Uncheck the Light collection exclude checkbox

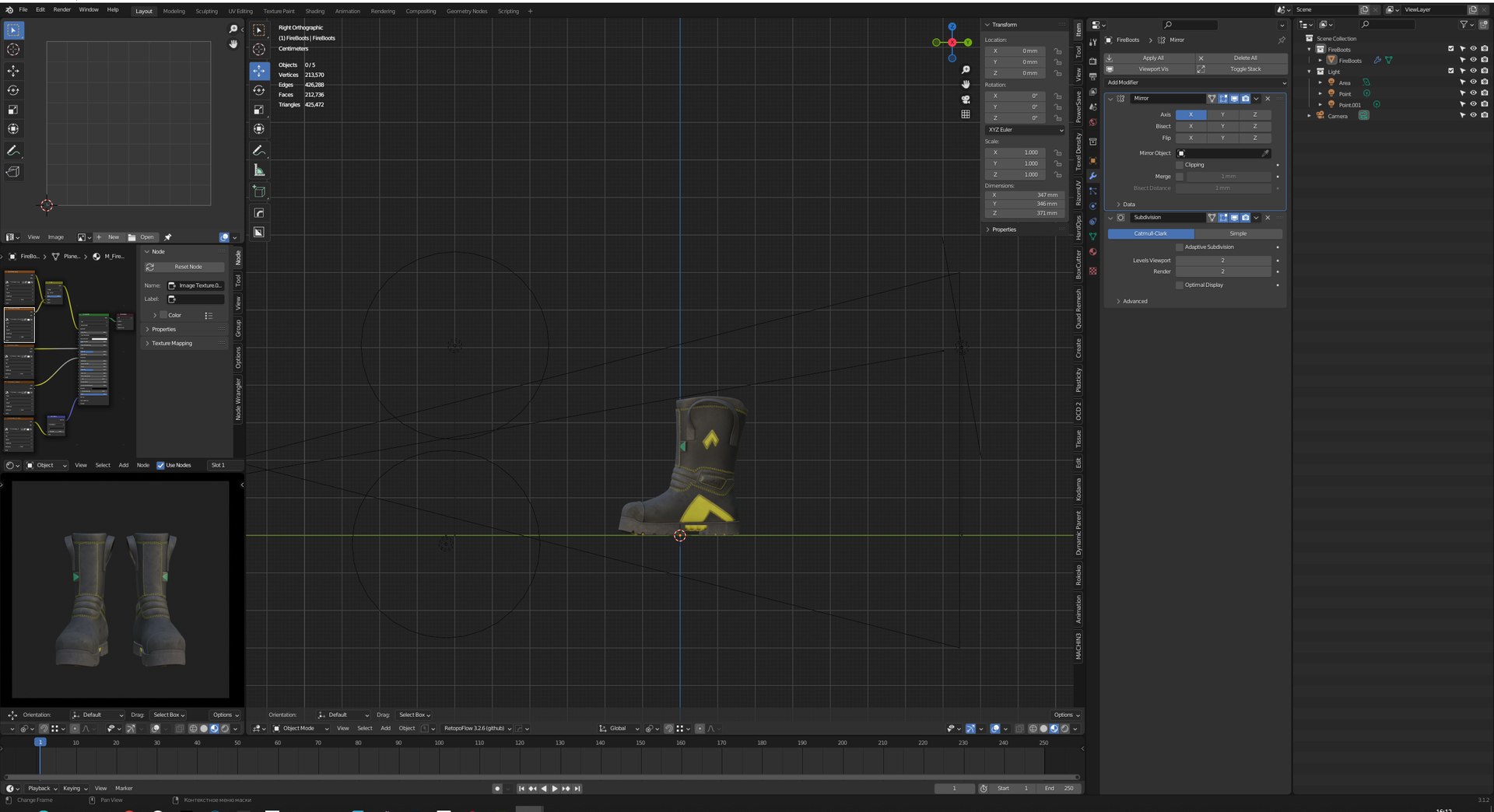coord(1450,71)
